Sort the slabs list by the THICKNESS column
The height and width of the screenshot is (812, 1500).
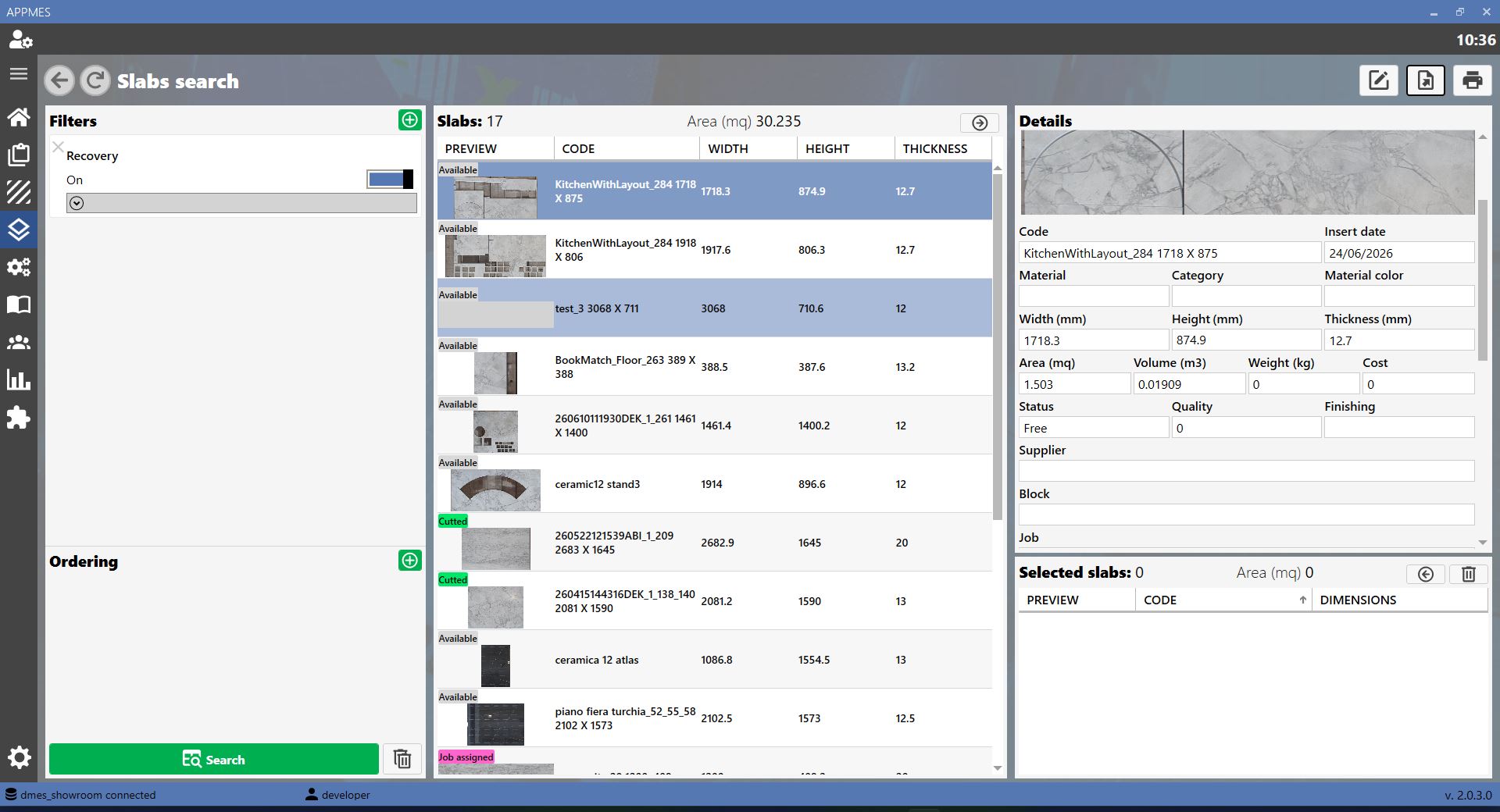click(943, 148)
